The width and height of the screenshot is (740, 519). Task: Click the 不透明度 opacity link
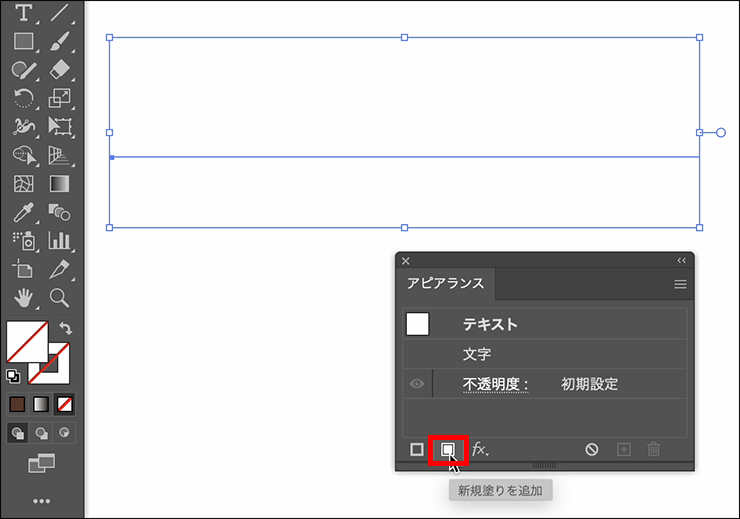click(x=494, y=384)
